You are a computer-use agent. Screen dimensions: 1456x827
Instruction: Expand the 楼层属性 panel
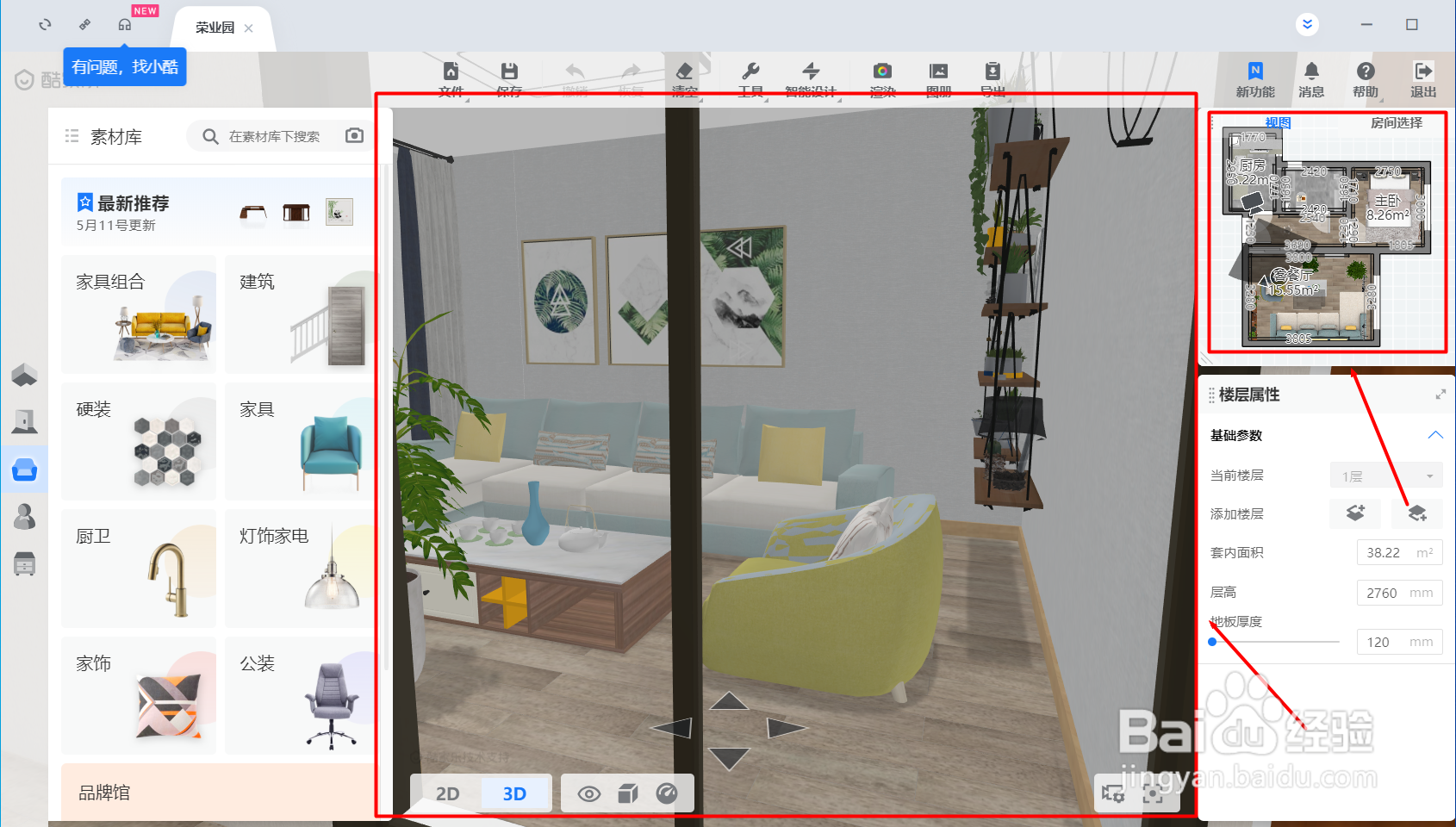(x=1440, y=395)
